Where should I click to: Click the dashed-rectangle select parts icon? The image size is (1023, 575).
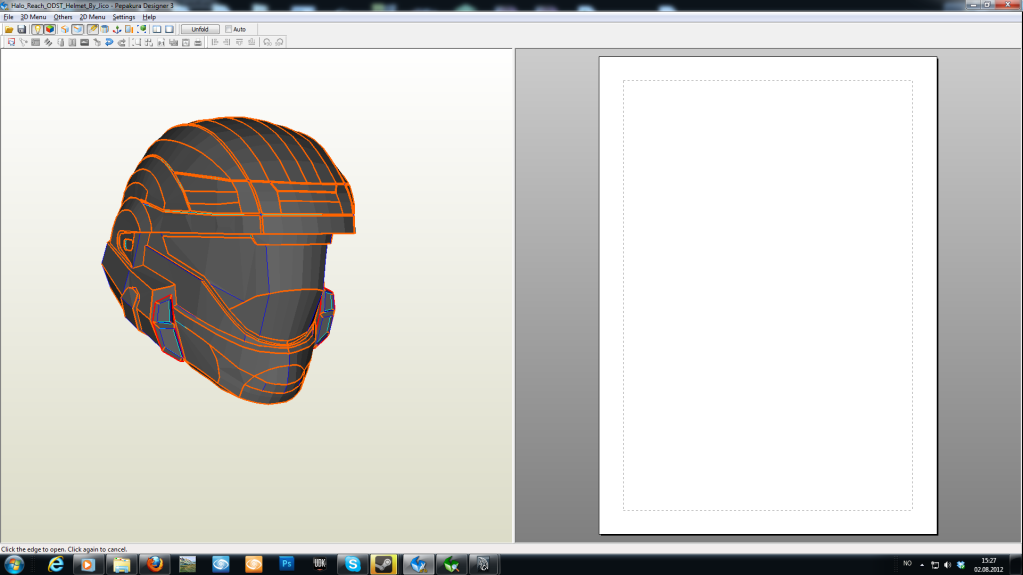(136, 42)
